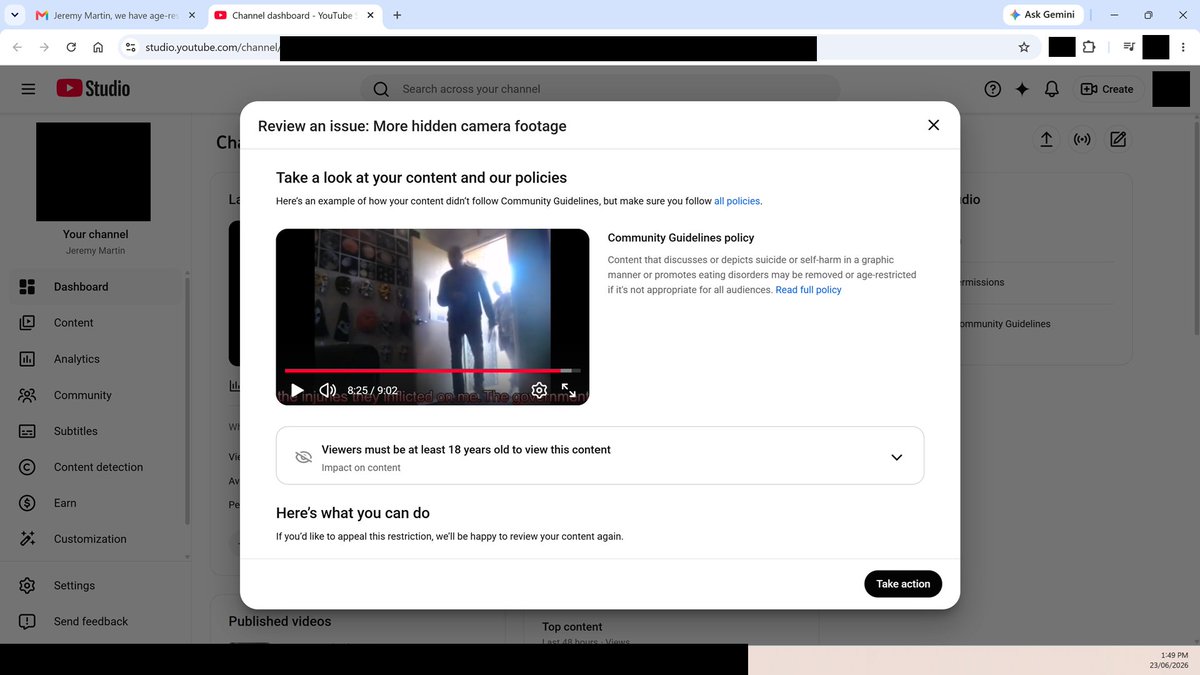Screen dimensions: 1200x675
Task: Click the dialog title 'Review an issue: More hidden camera footage'
Action: click(412, 126)
